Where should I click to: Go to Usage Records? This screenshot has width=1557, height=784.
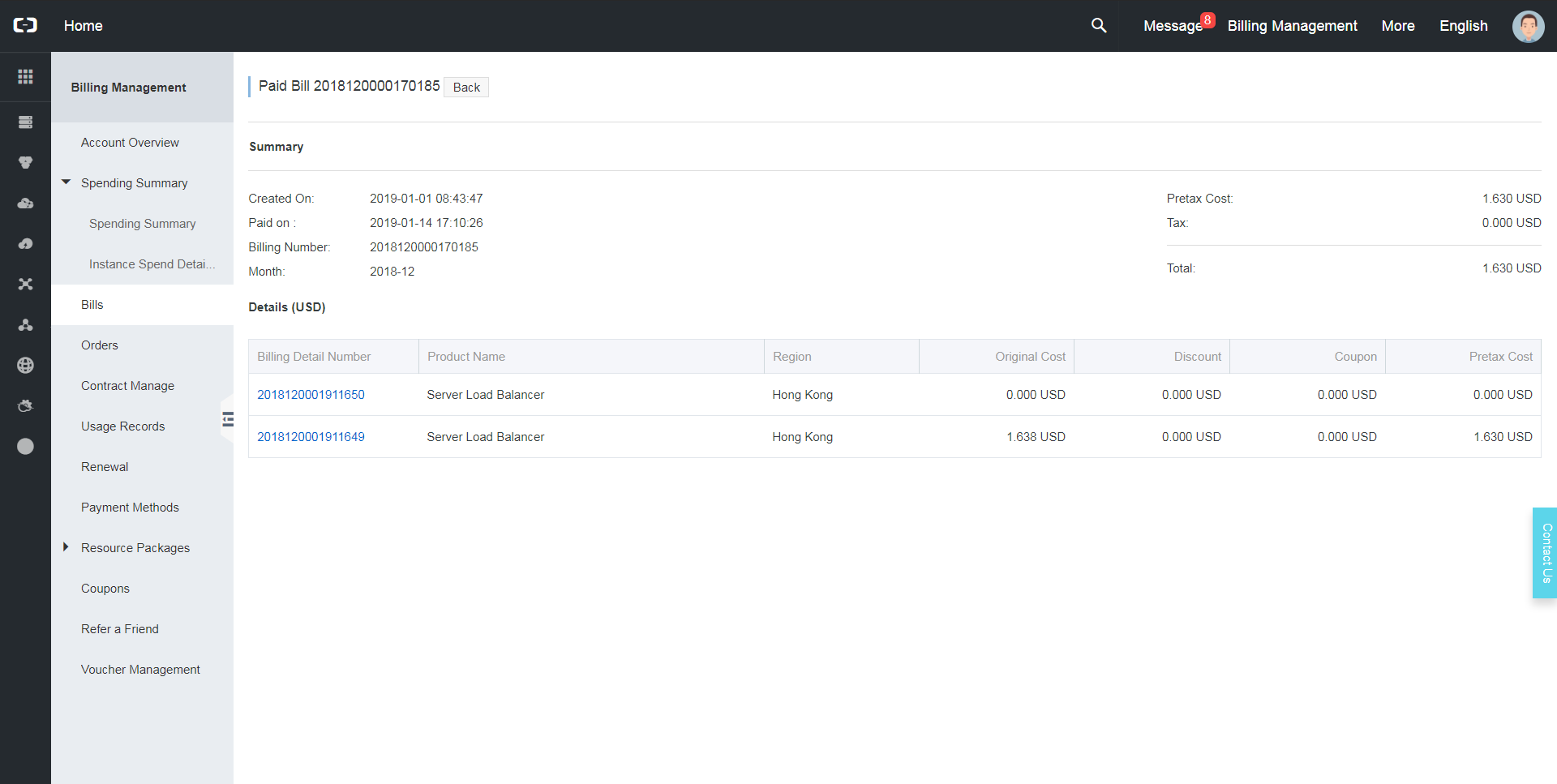tap(122, 426)
